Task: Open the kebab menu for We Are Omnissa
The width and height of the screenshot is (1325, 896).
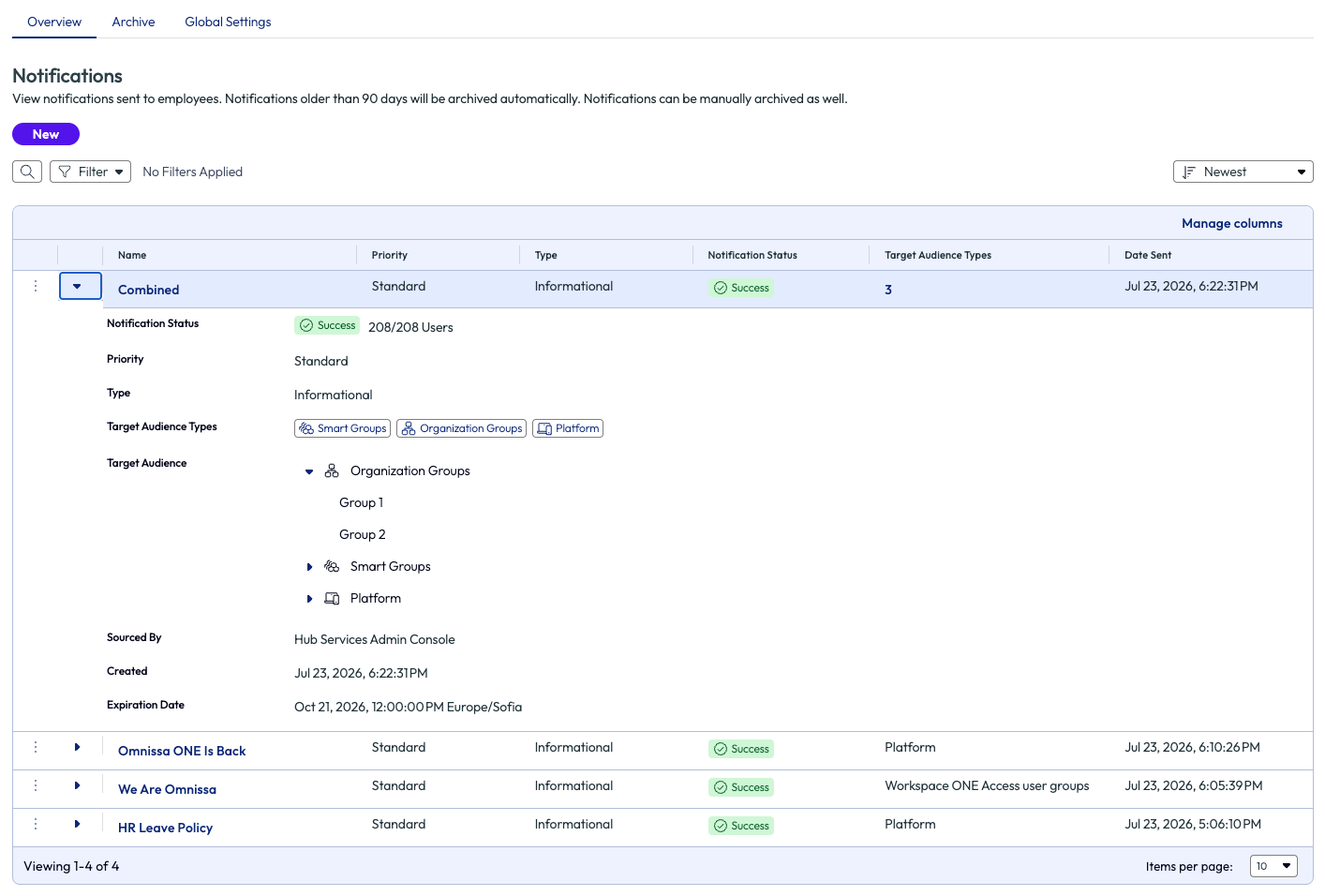Action: coord(36,785)
